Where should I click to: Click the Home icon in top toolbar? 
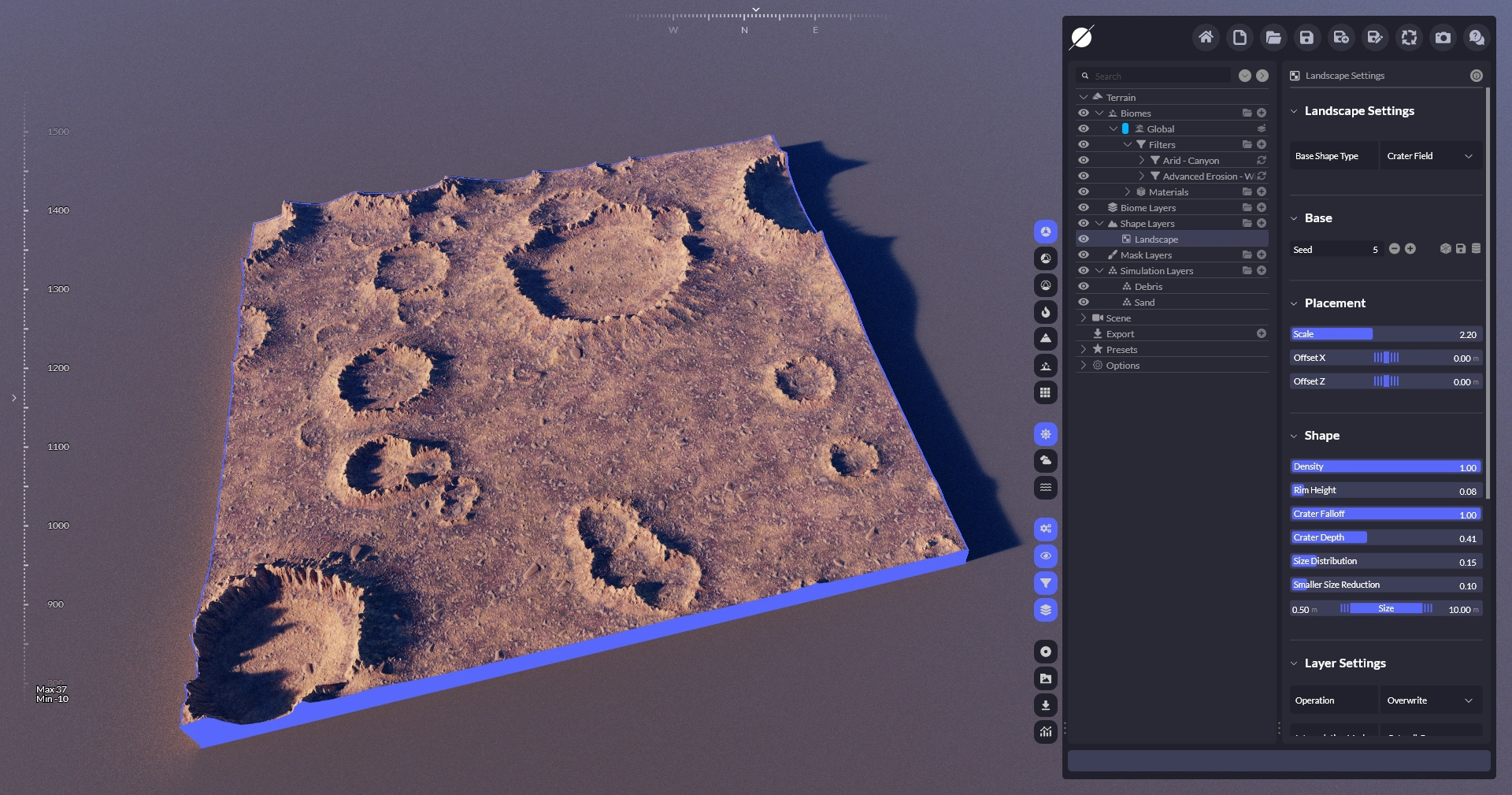(x=1205, y=37)
